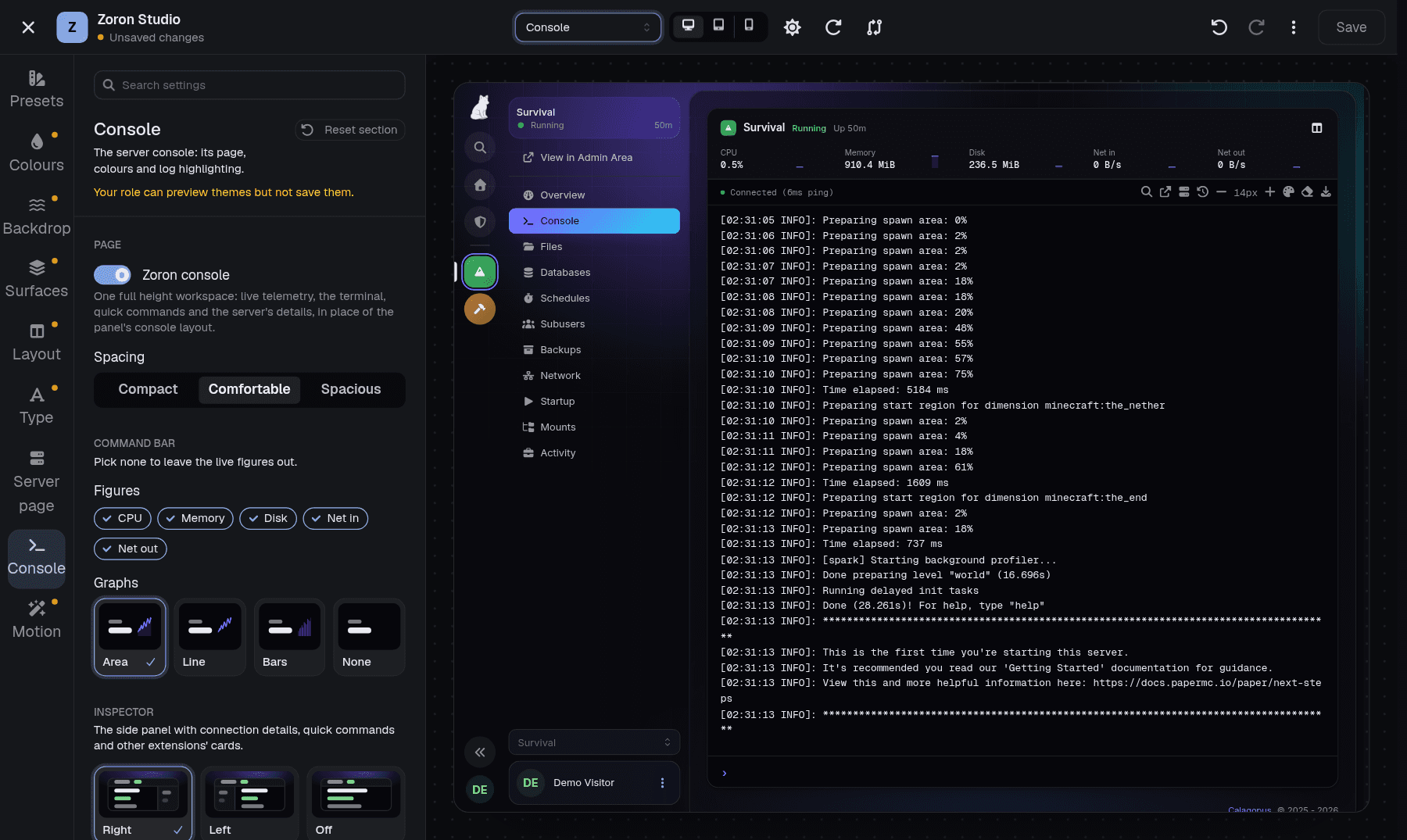
Task: Open console command history clock icon
Action: coord(1202,192)
